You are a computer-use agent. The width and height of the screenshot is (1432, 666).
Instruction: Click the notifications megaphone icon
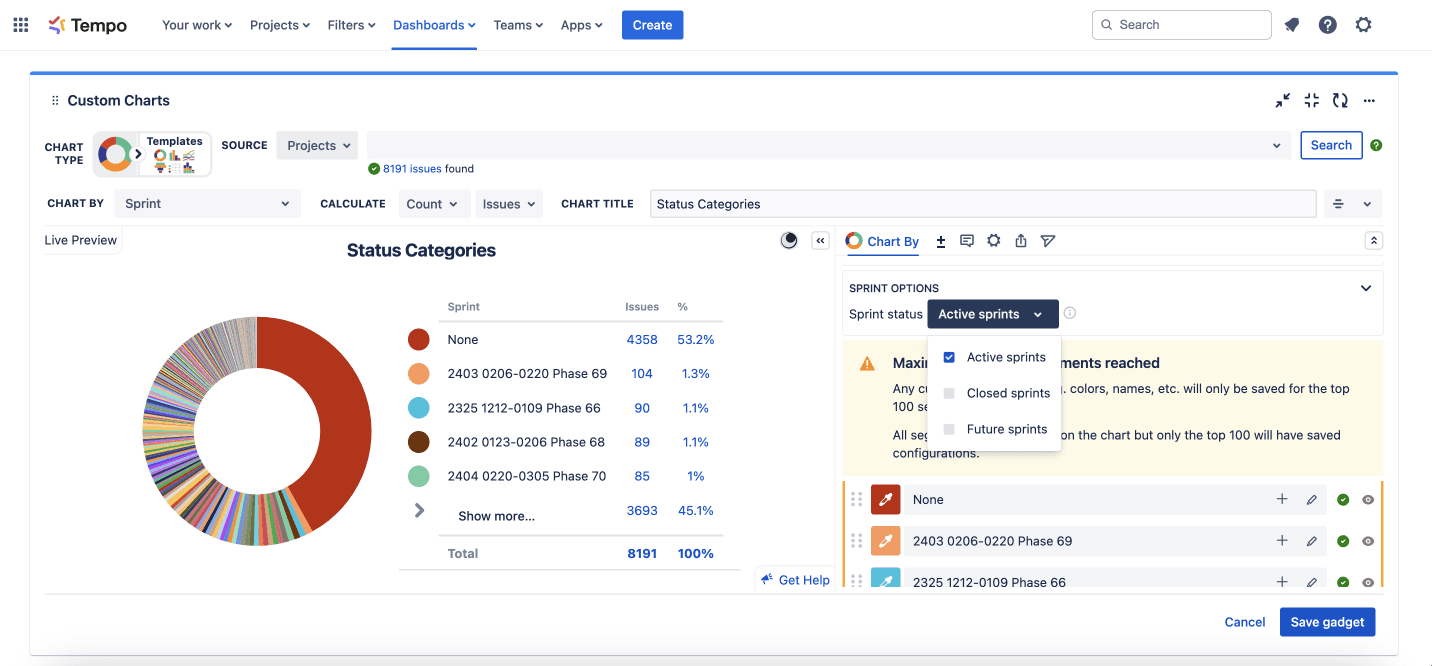1292,25
